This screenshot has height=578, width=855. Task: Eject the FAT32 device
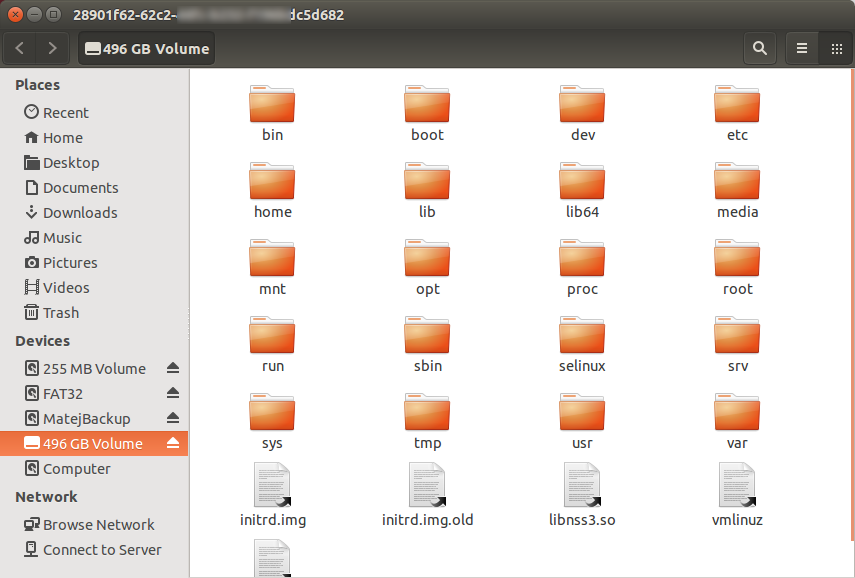172,393
